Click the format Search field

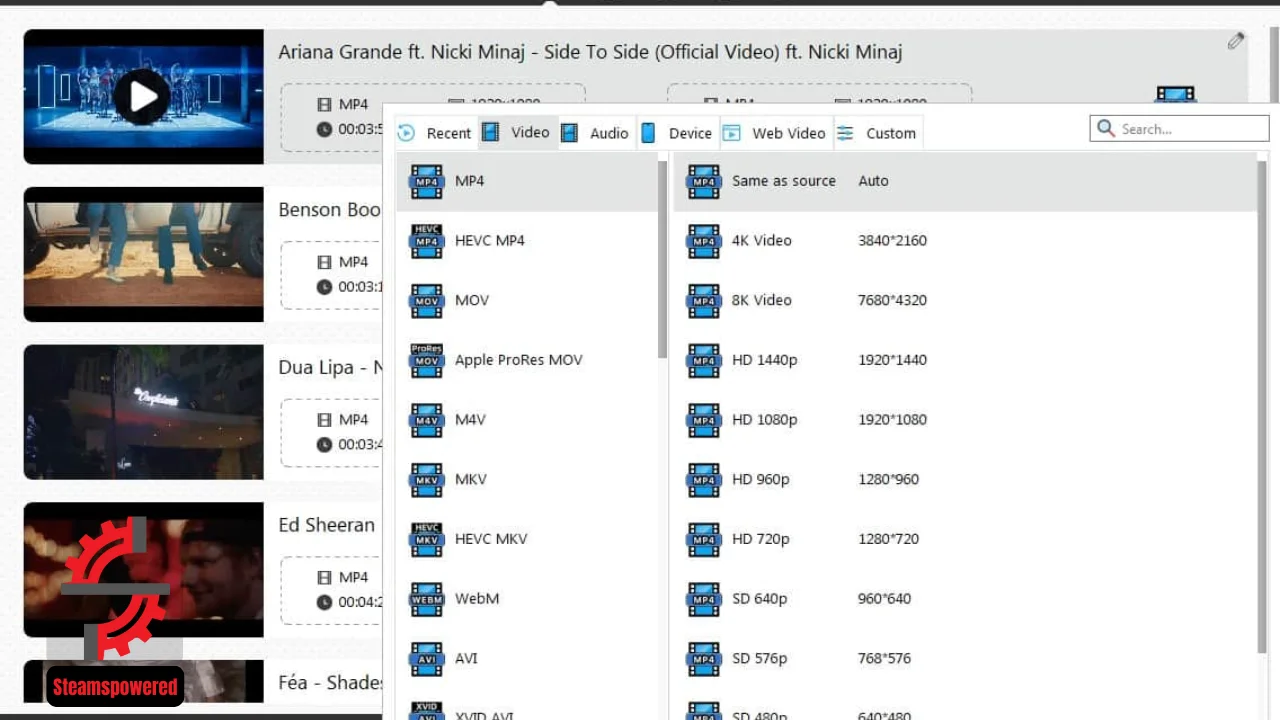(1179, 128)
